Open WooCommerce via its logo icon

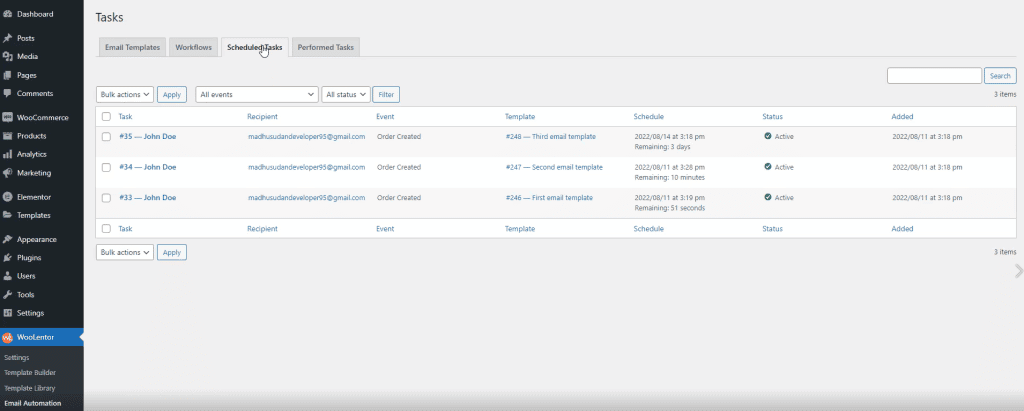pyautogui.click(x=8, y=117)
